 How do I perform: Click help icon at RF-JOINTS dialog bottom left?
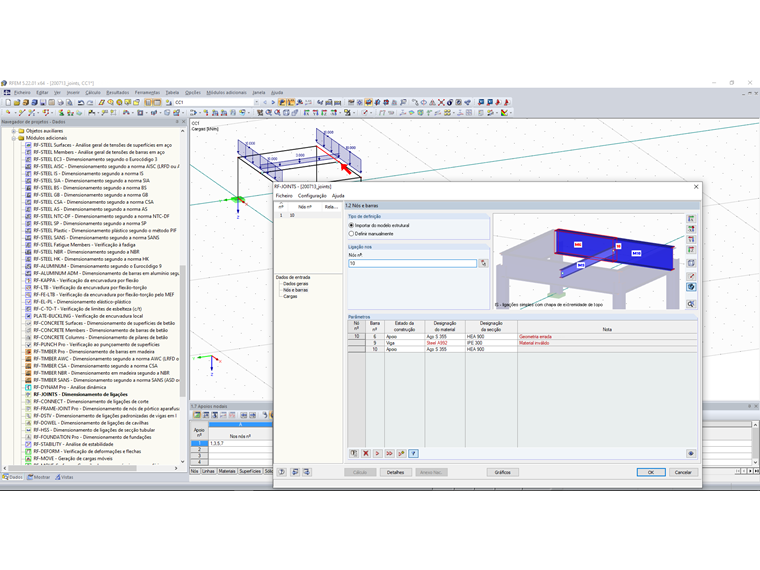pyautogui.click(x=282, y=472)
